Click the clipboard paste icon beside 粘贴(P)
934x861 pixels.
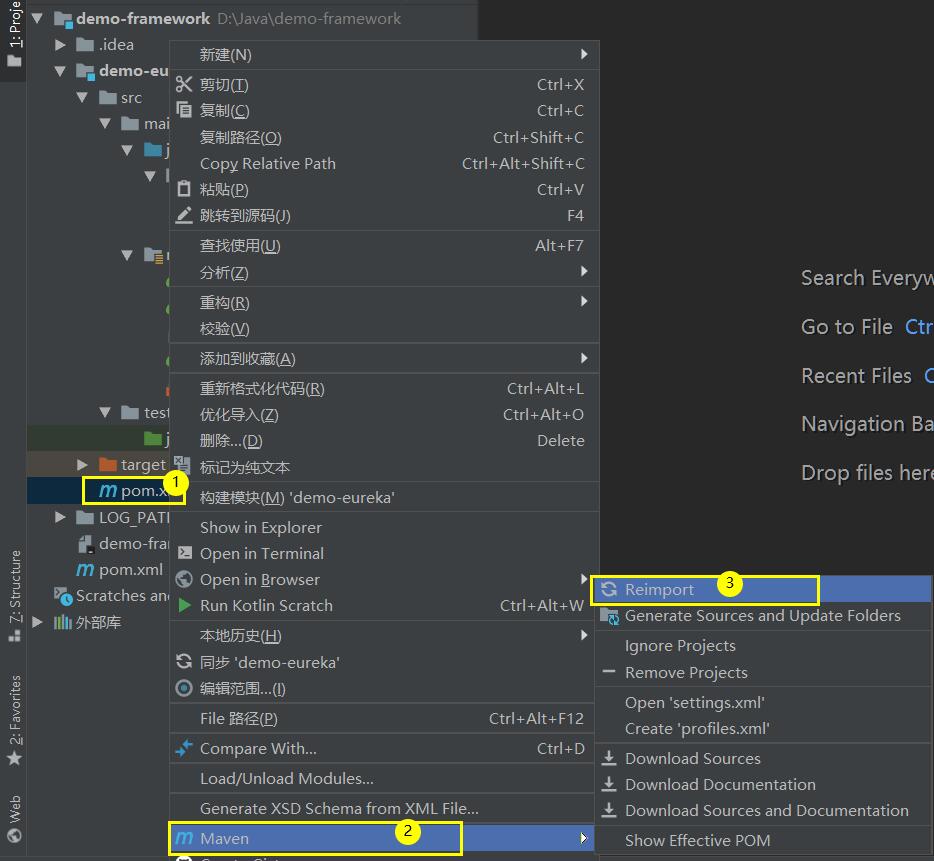(x=184, y=189)
